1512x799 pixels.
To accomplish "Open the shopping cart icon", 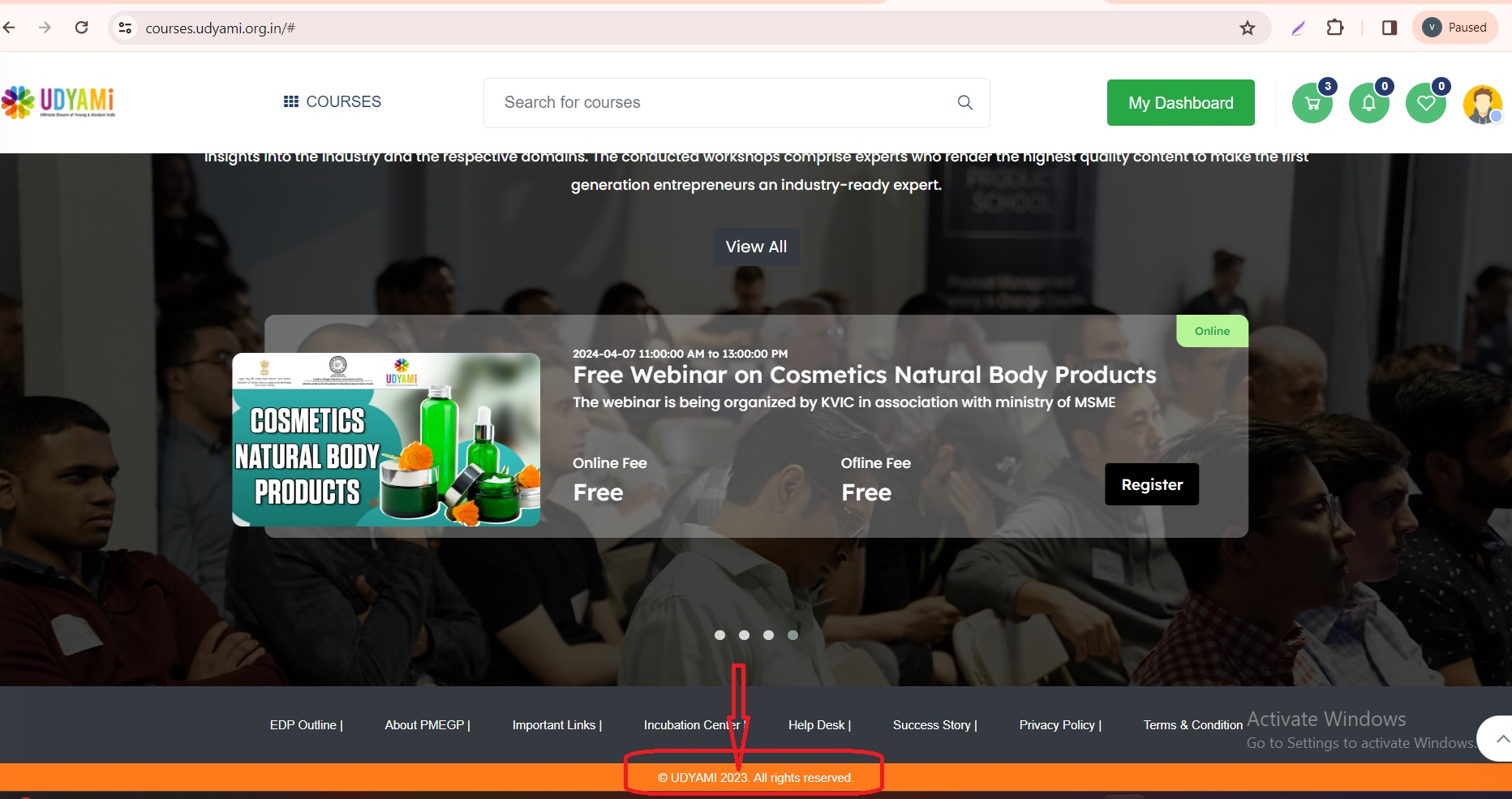I will click(x=1312, y=102).
